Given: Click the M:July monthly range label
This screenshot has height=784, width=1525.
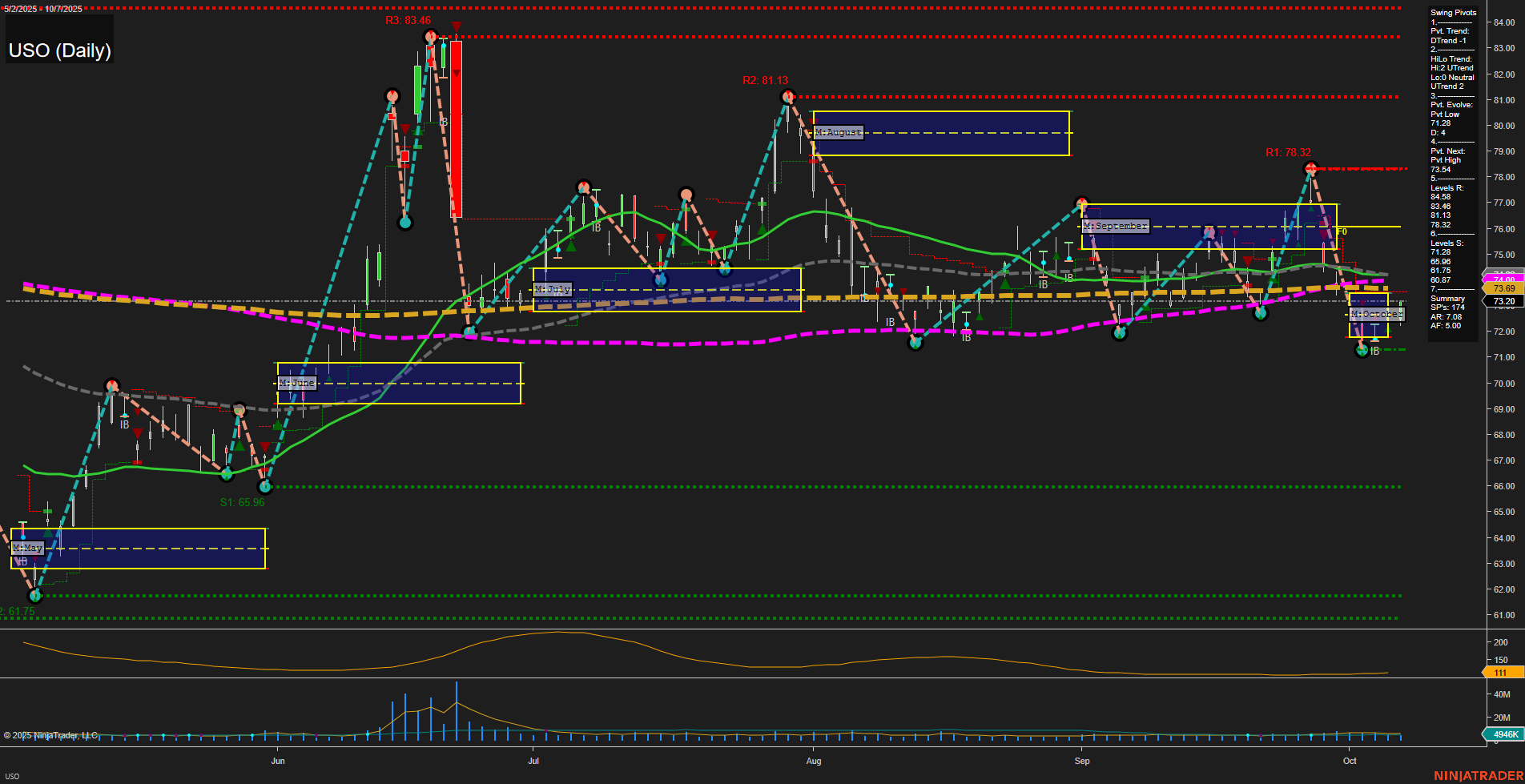Looking at the screenshot, I should pyautogui.click(x=553, y=289).
